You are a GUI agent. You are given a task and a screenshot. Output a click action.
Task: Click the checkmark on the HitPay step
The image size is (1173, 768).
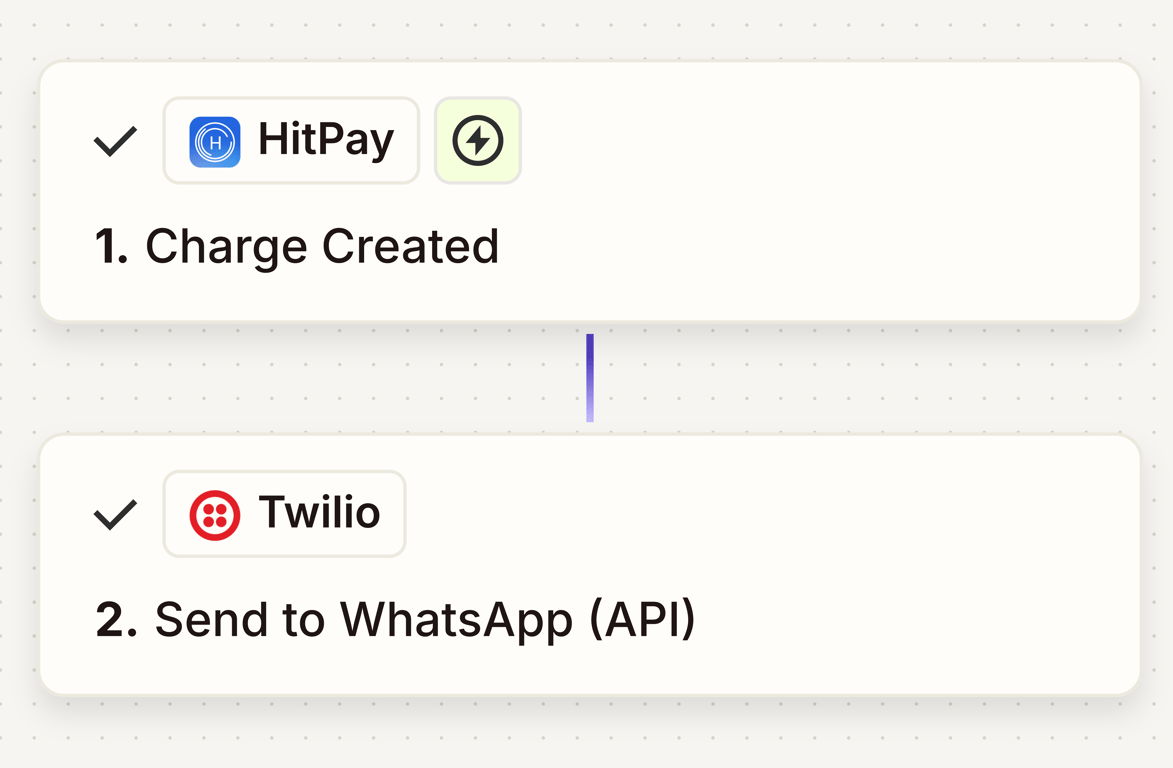(116, 141)
